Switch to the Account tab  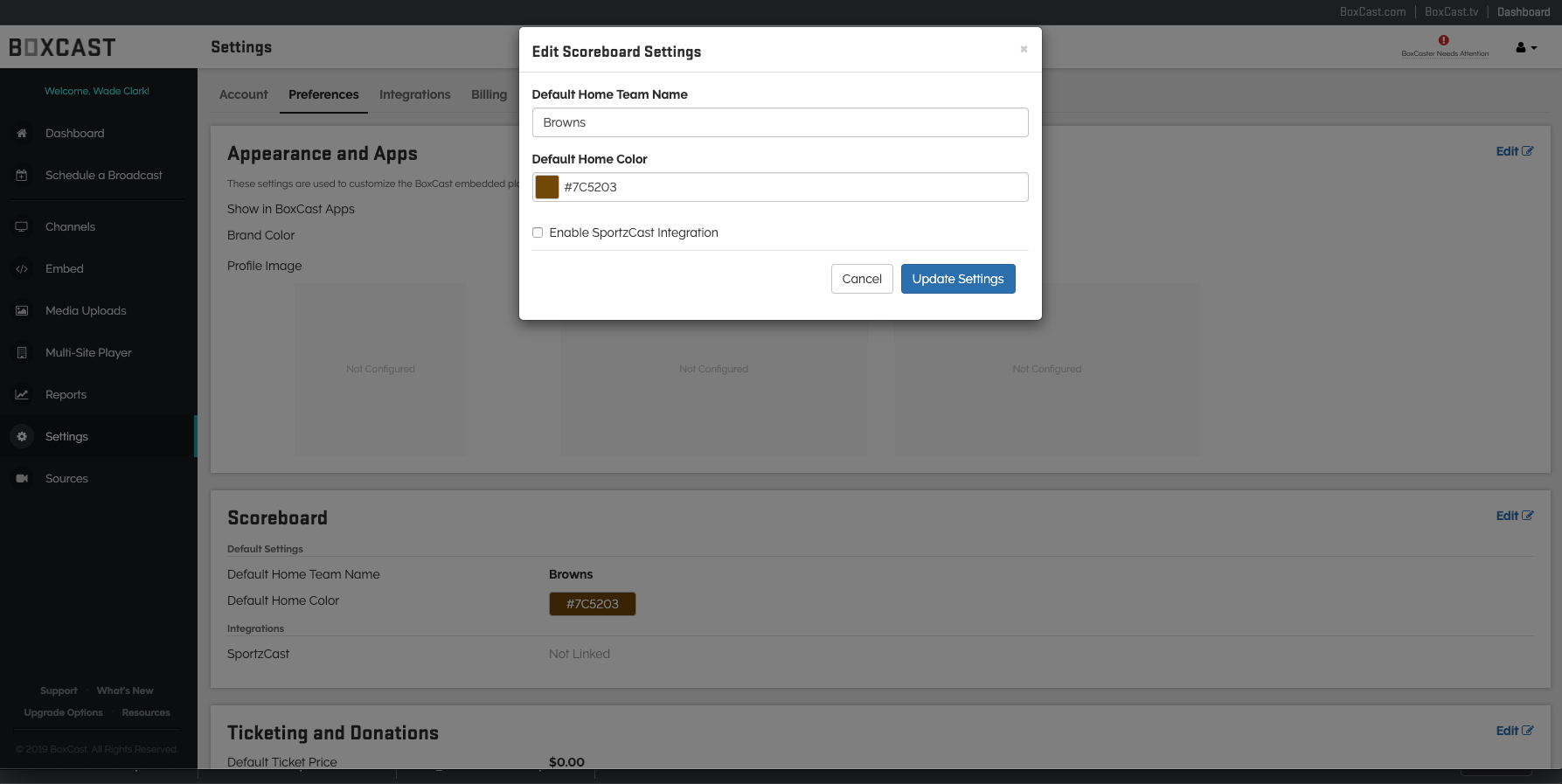243,94
